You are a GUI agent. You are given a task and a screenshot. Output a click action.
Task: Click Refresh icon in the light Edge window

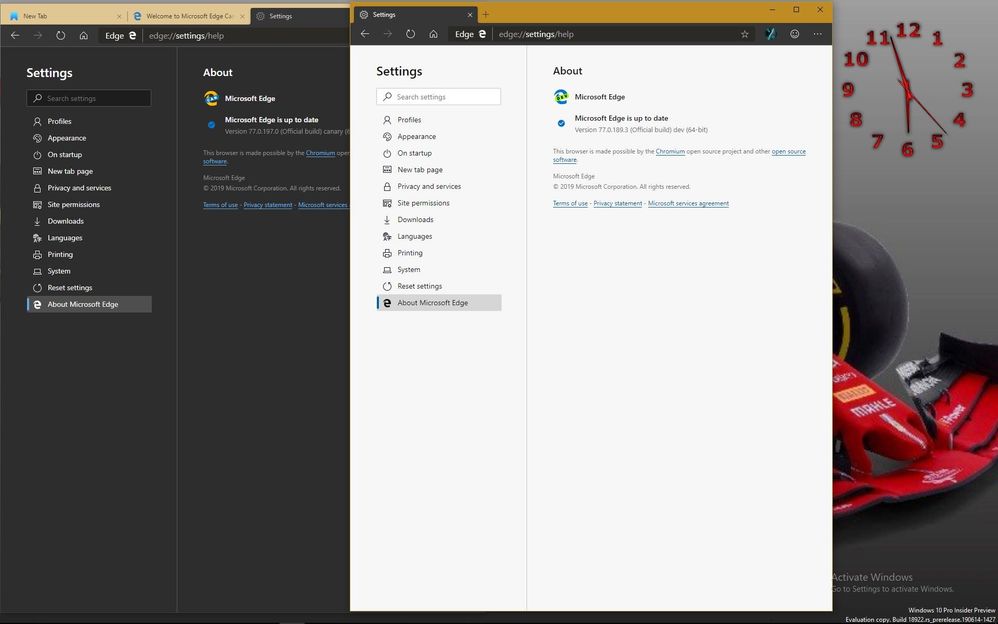pyautogui.click(x=411, y=34)
